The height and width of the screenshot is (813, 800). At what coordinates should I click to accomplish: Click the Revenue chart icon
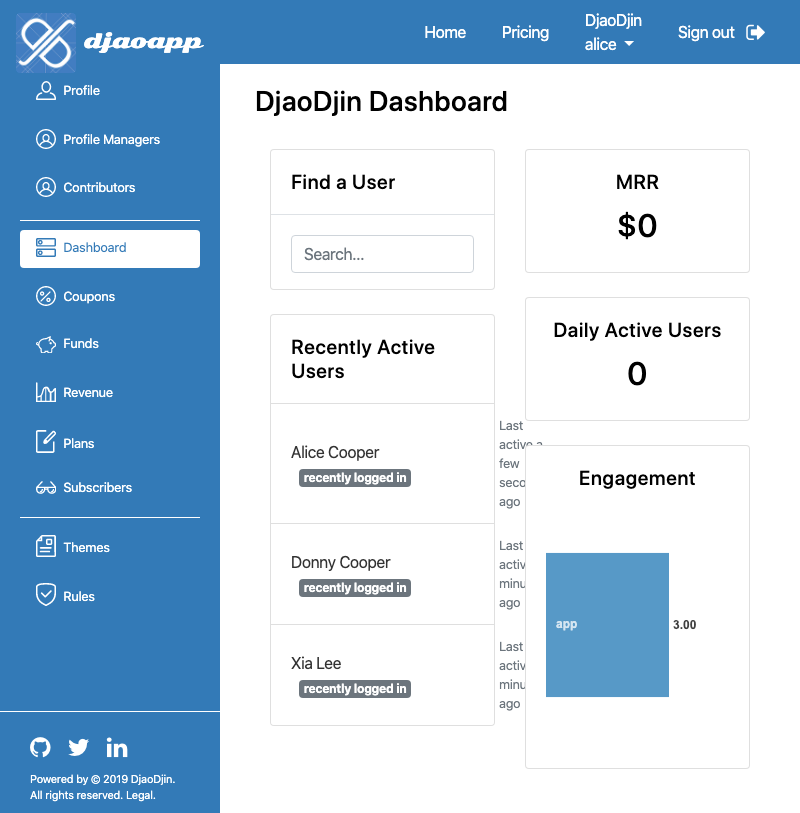click(46, 392)
